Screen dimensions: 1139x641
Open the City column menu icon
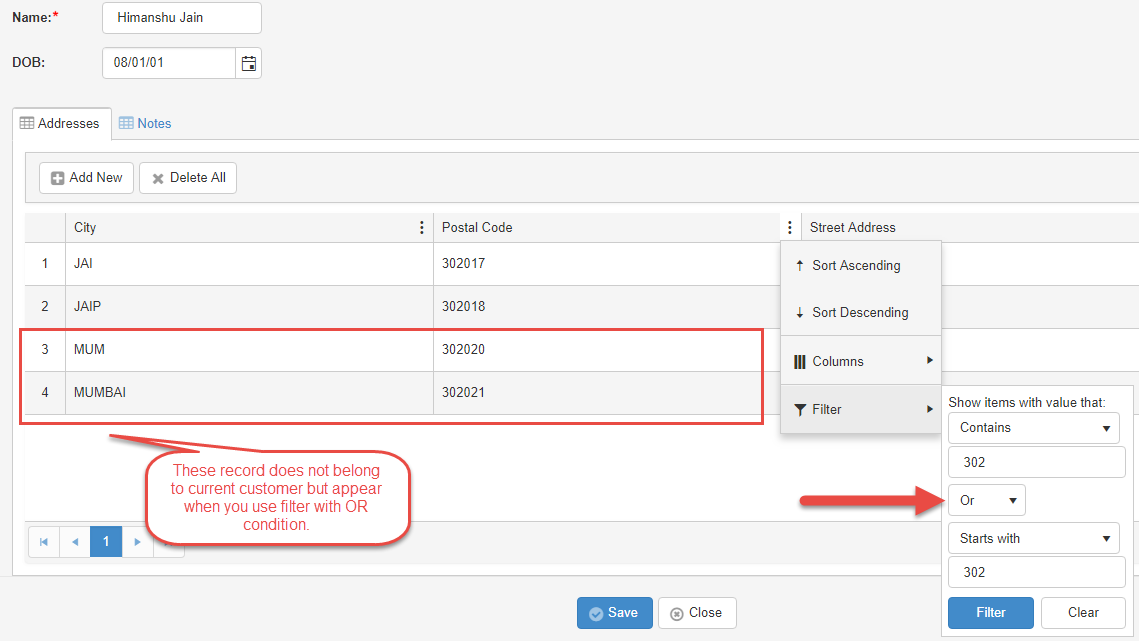(421, 227)
